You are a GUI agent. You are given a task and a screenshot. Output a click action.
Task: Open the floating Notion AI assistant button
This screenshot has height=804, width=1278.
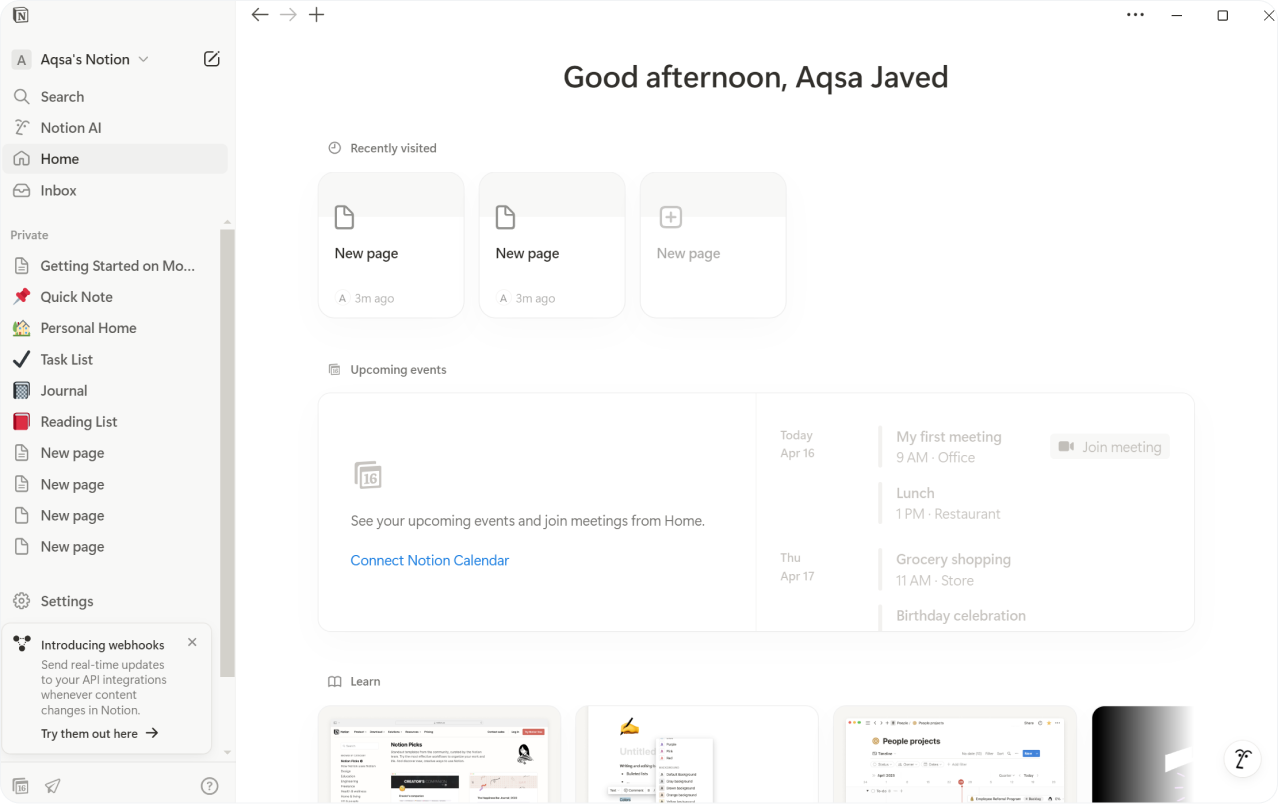tap(1243, 759)
